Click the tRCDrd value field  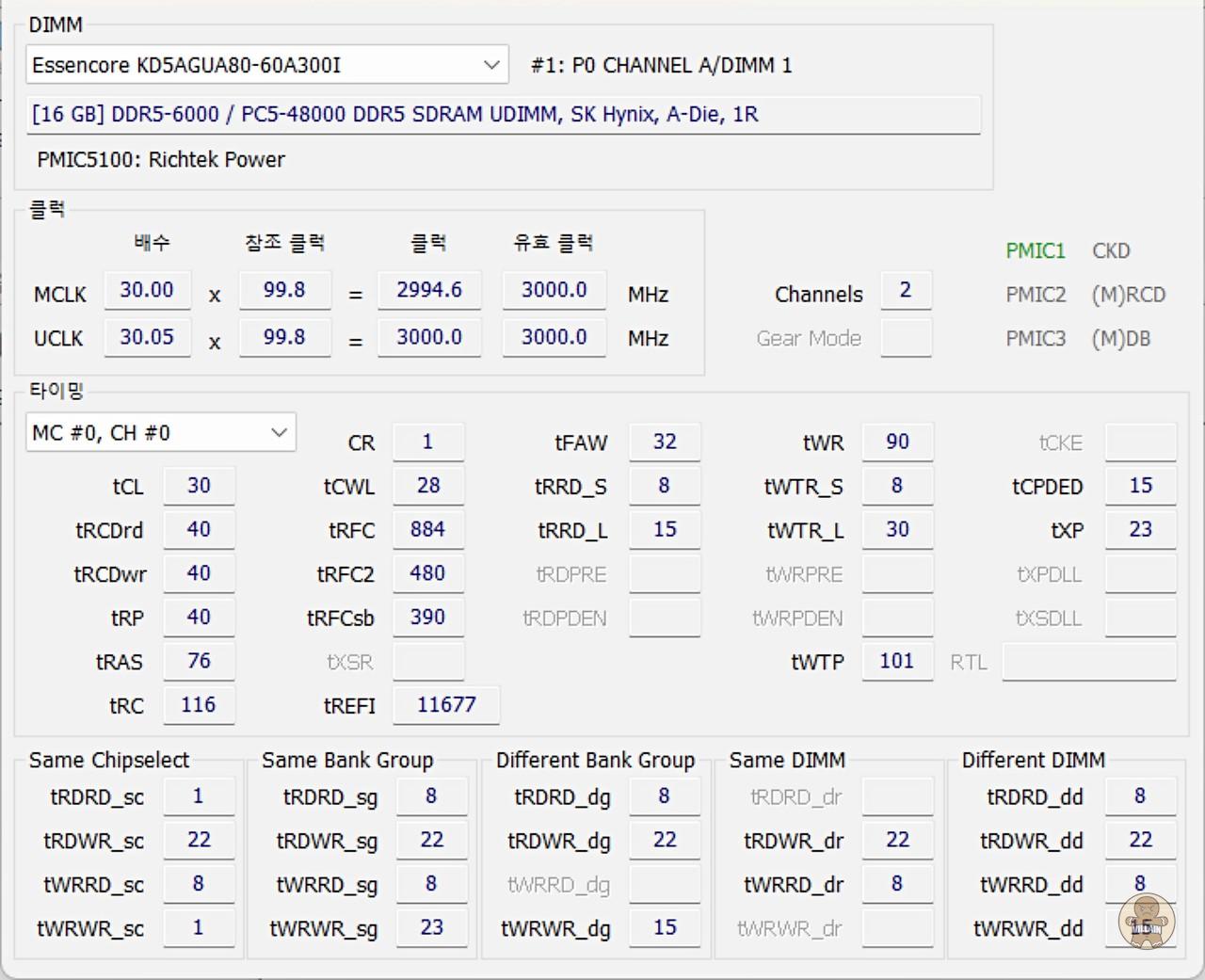tap(199, 530)
